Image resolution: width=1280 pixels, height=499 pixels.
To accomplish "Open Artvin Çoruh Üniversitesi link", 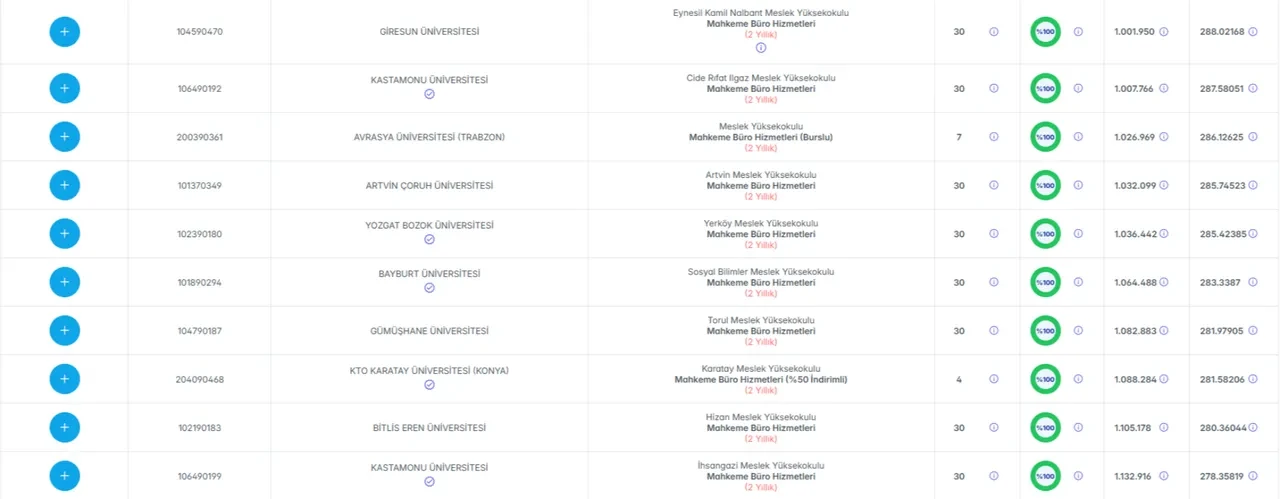I will pyautogui.click(x=429, y=186).
